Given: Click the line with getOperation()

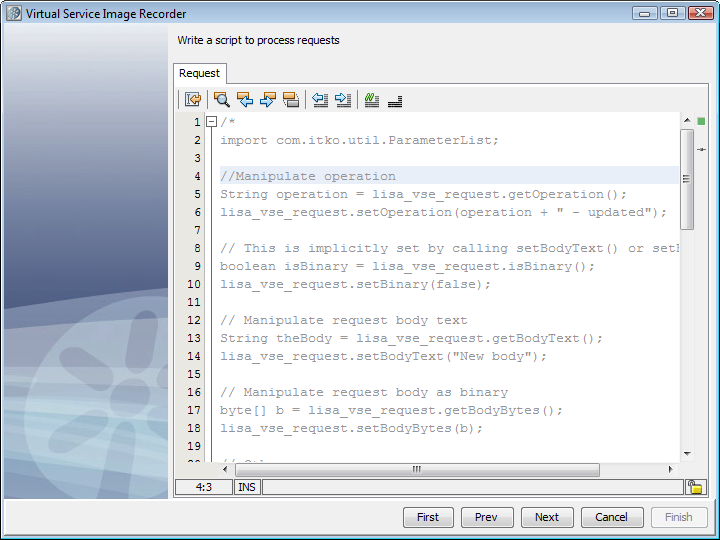Looking at the screenshot, I should click(x=423, y=194).
